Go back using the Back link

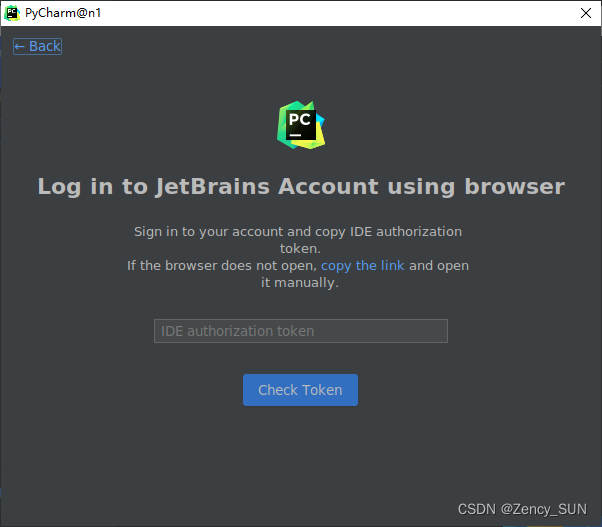(37, 46)
